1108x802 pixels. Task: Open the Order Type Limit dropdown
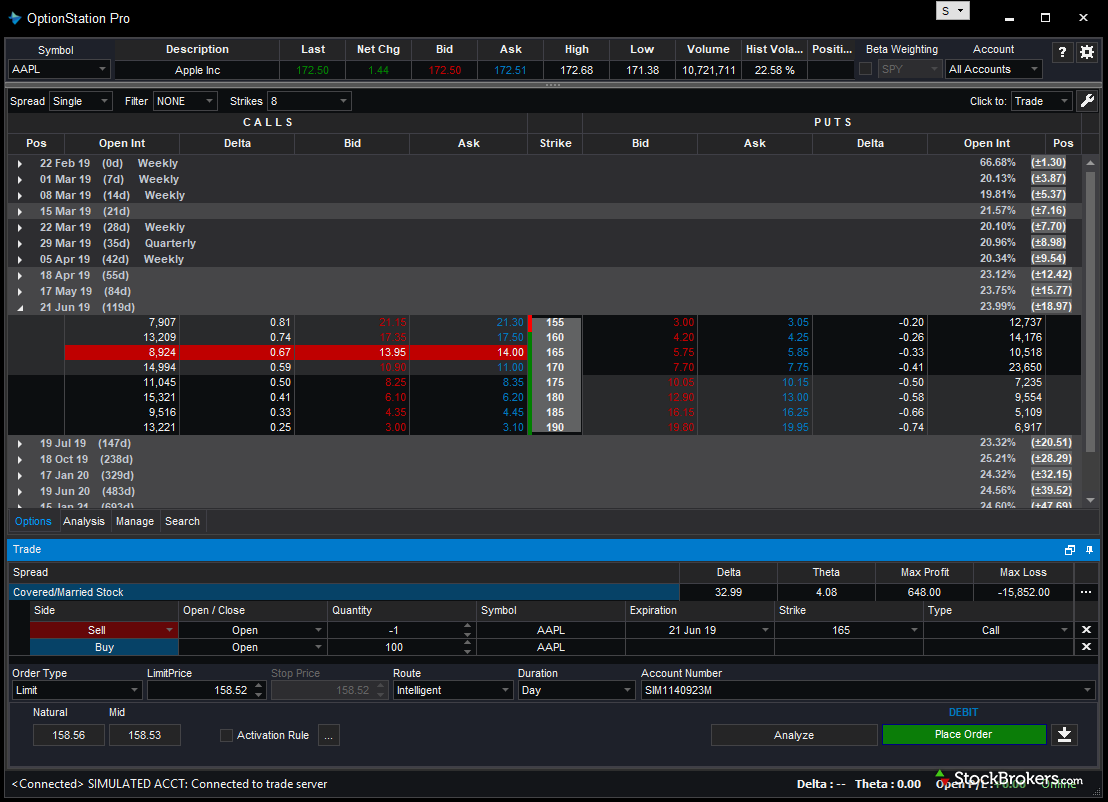click(x=76, y=690)
